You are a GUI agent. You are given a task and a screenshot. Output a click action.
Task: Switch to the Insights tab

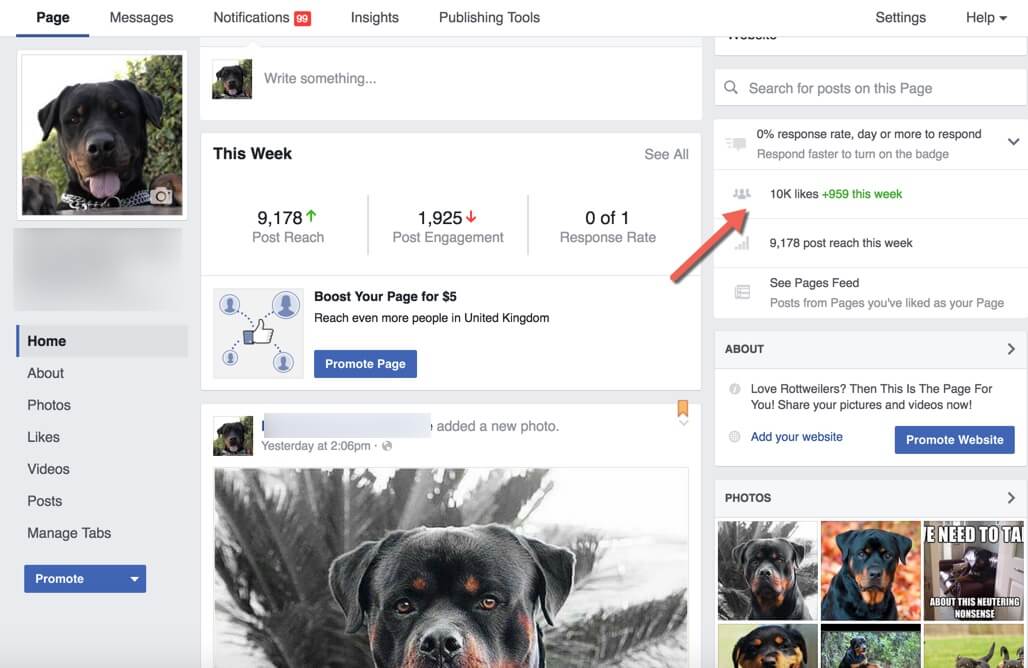click(374, 17)
